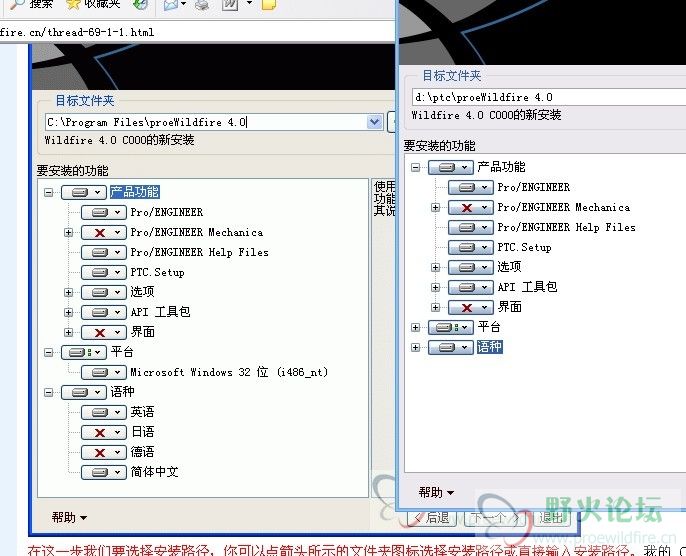Open PTC.Setup install-state button, left window
Image resolution: width=686 pixels, height=556 pixels.
point(104,273)
